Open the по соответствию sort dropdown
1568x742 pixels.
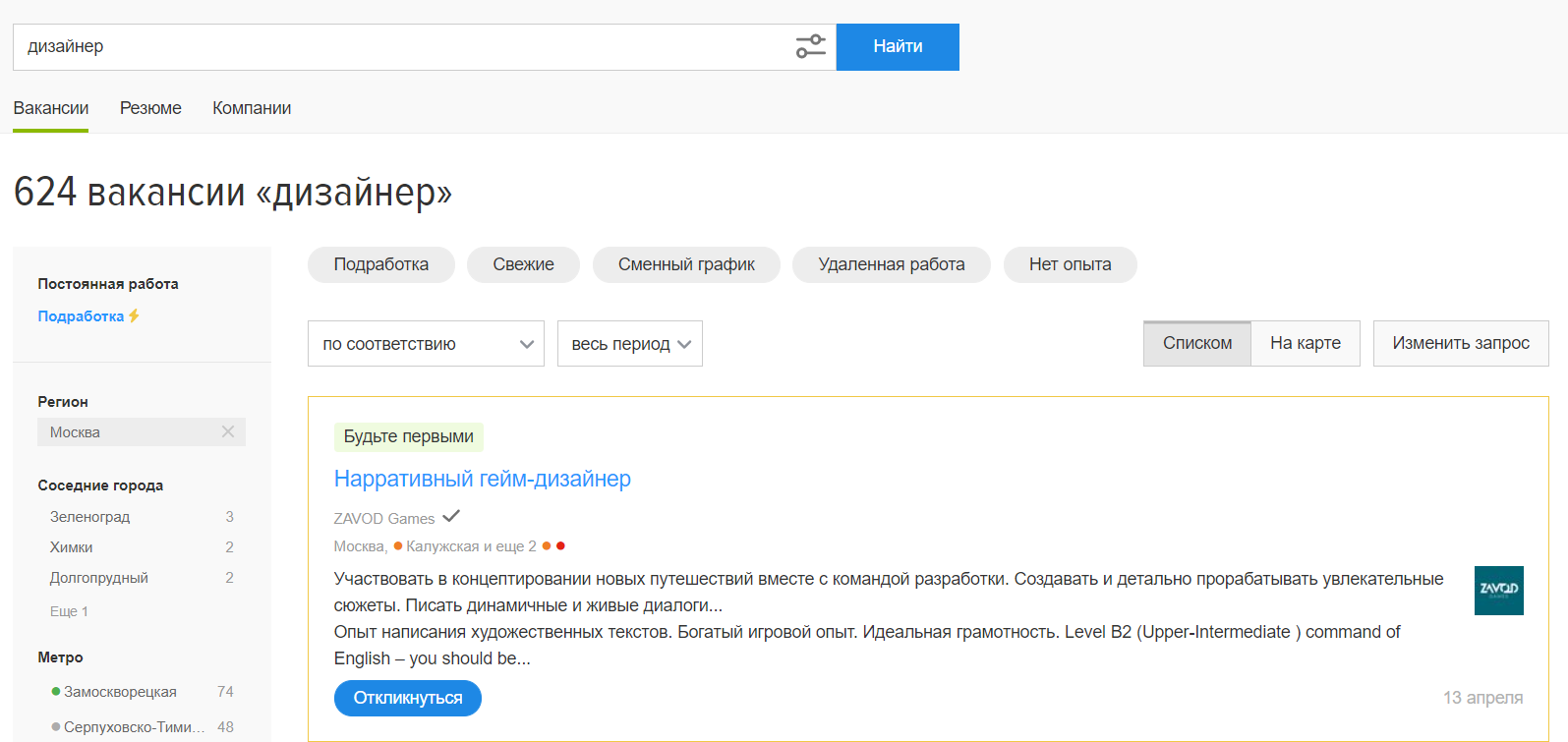tap(426, 344)
